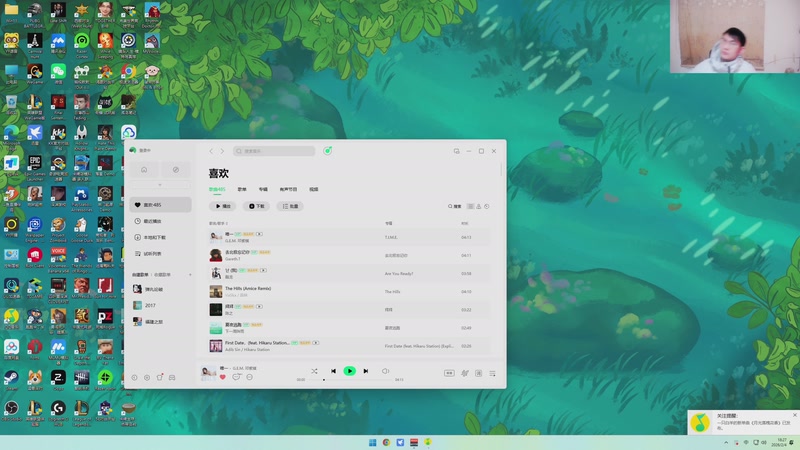Open 最近播放 recent plays in sidebar
Image resolution: width=800 pixels, height=450 pixels.
160,221
